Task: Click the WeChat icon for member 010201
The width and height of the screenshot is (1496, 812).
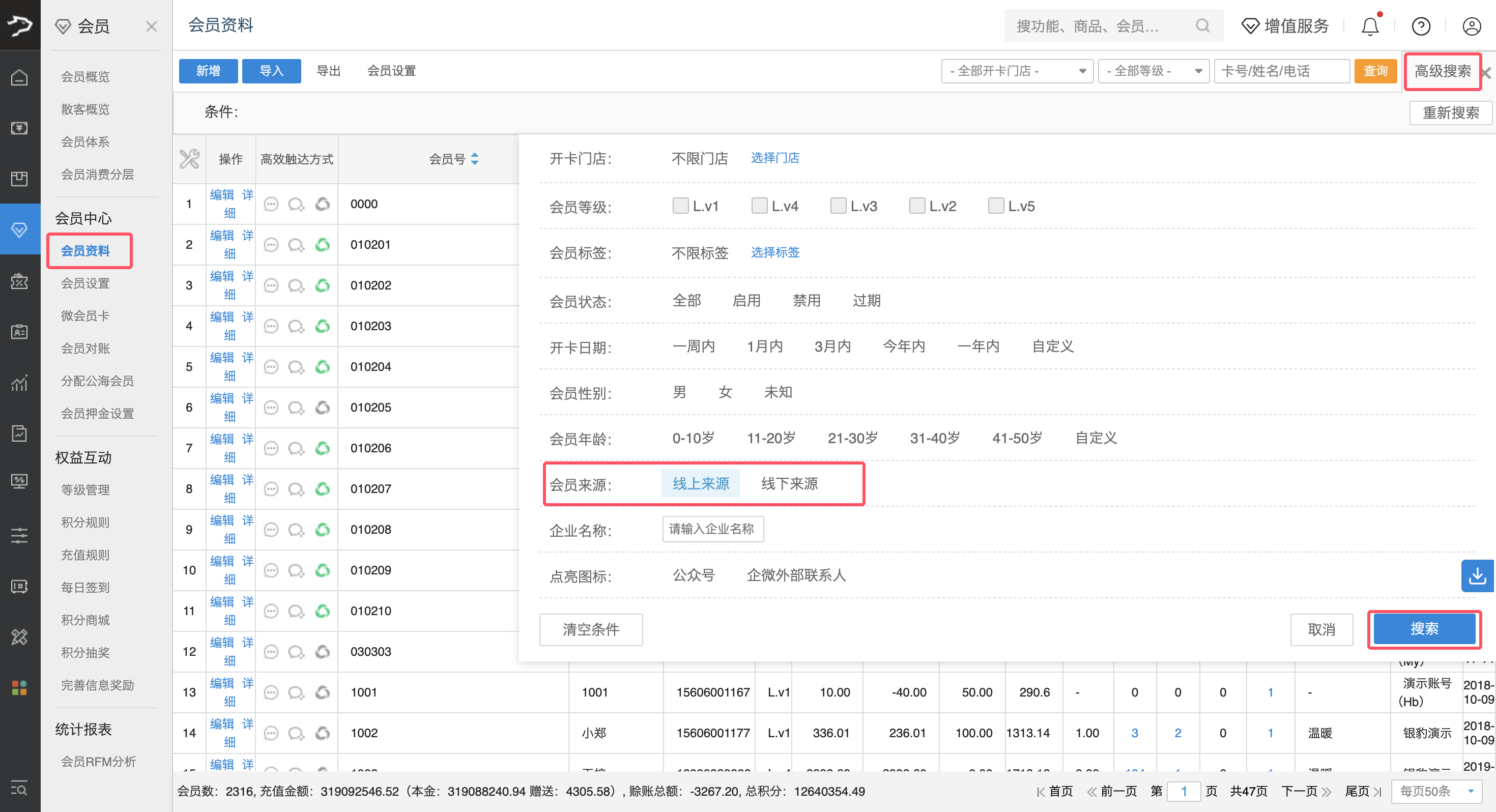Action: pos(322,245)
